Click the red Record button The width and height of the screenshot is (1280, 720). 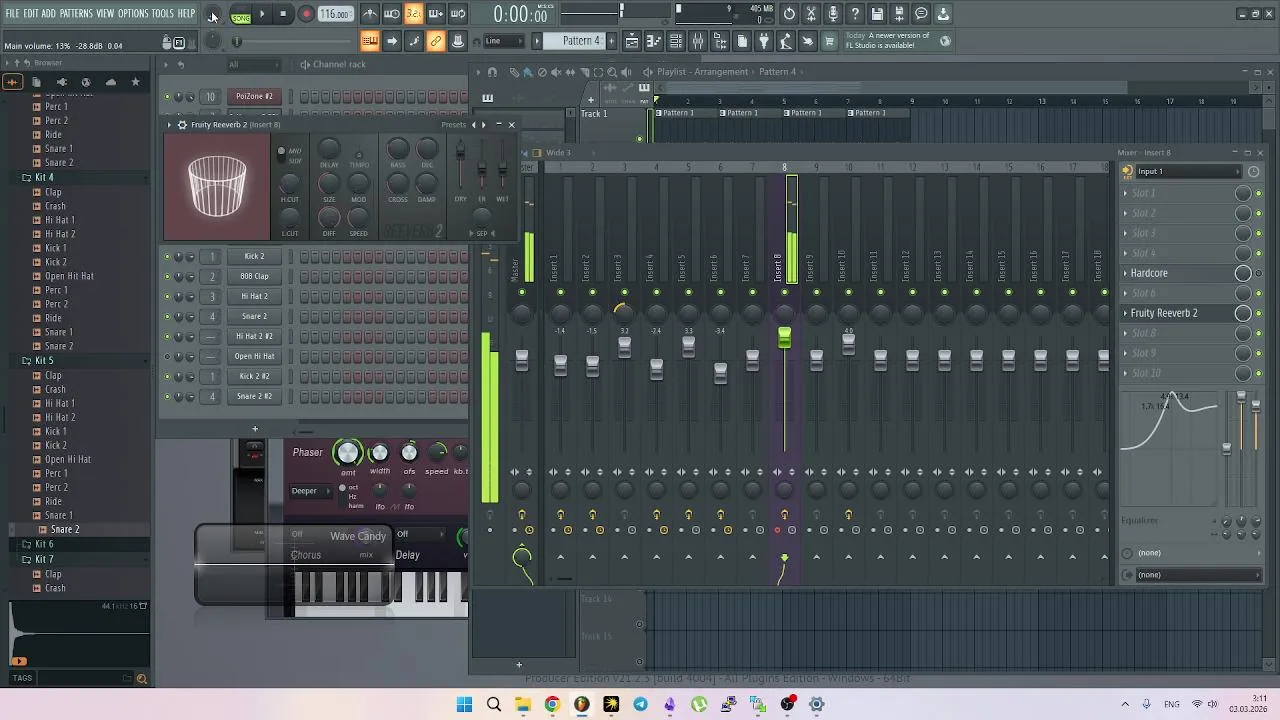306,14
